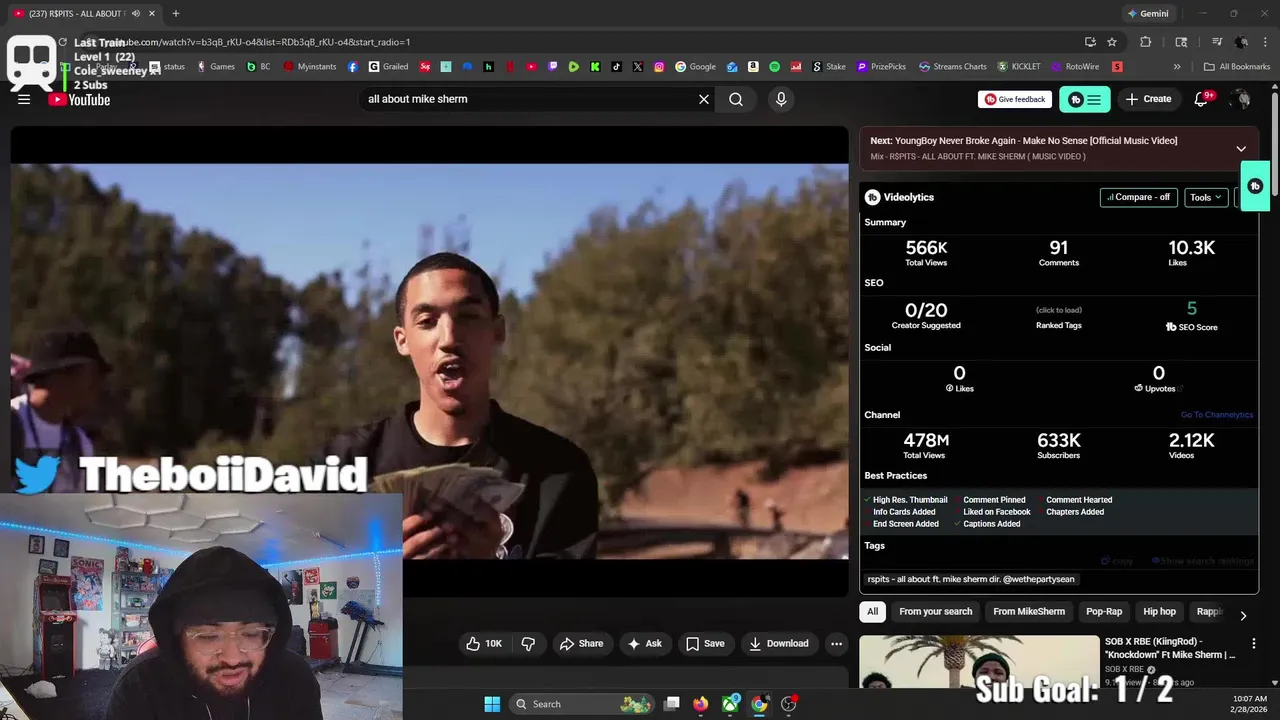Open the TubeBuddy side tab icon
The width and height of the screenshot is (1280, 720).
1255,186
